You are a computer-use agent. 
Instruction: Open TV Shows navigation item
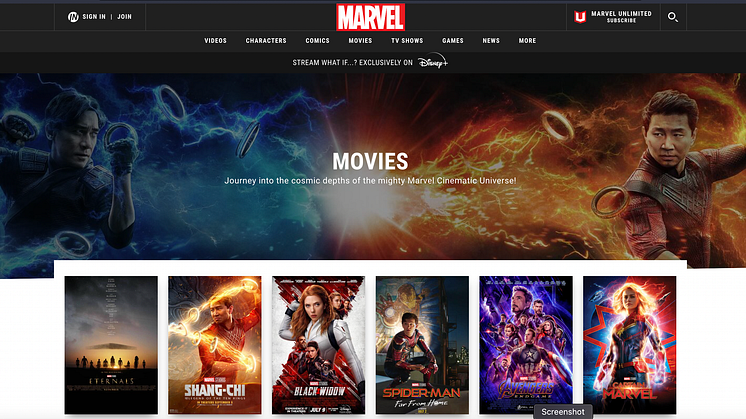407,41
